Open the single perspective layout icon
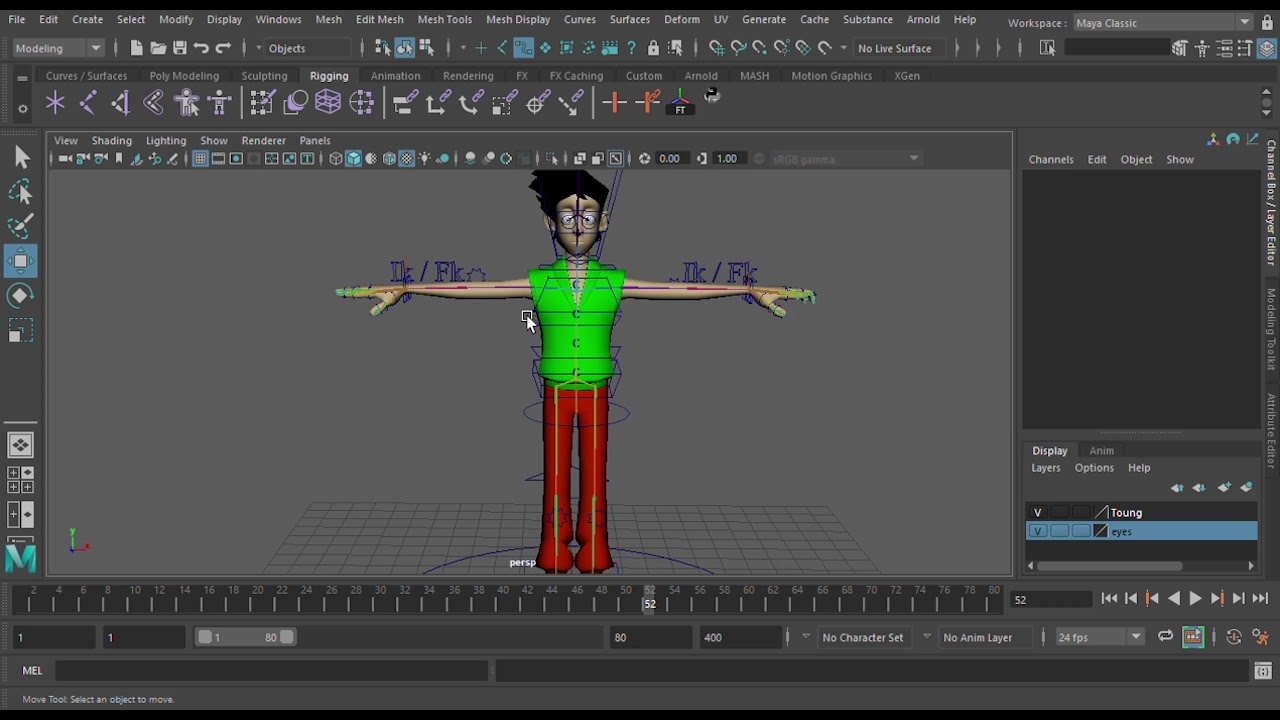The image size is (1280, 720). pyautogui.click(x=21, y=446)
